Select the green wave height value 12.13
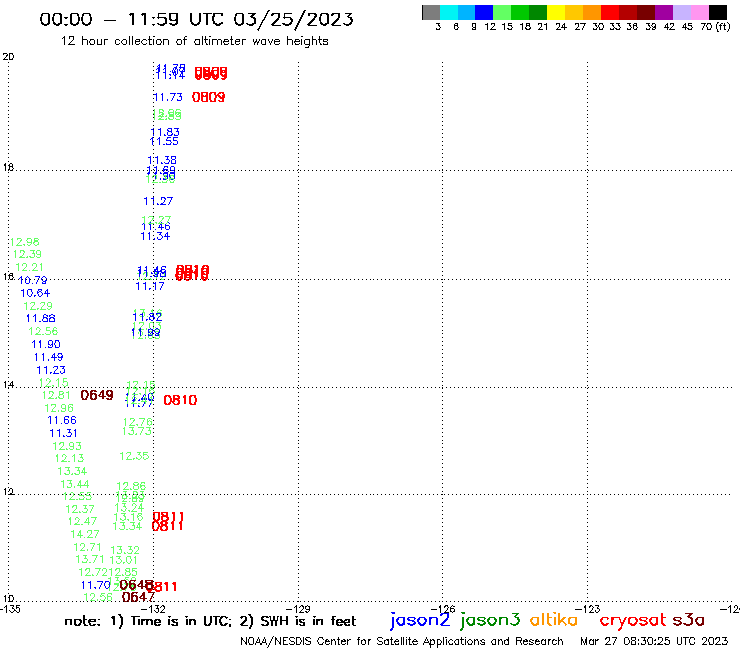 point(69,458)
